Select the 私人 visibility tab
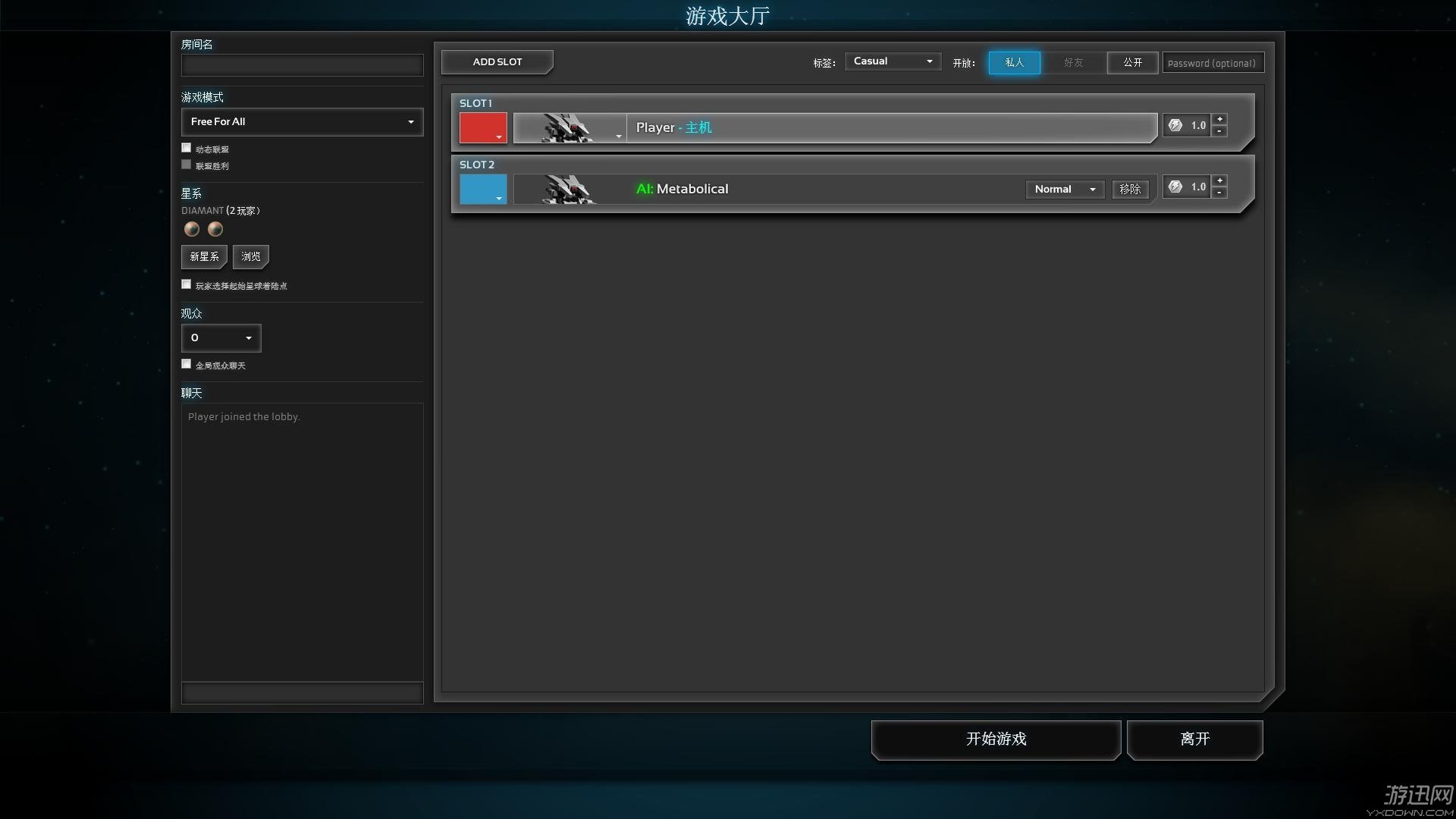The height and width of the screenshot is (819, 1456). click(1014, 61)
